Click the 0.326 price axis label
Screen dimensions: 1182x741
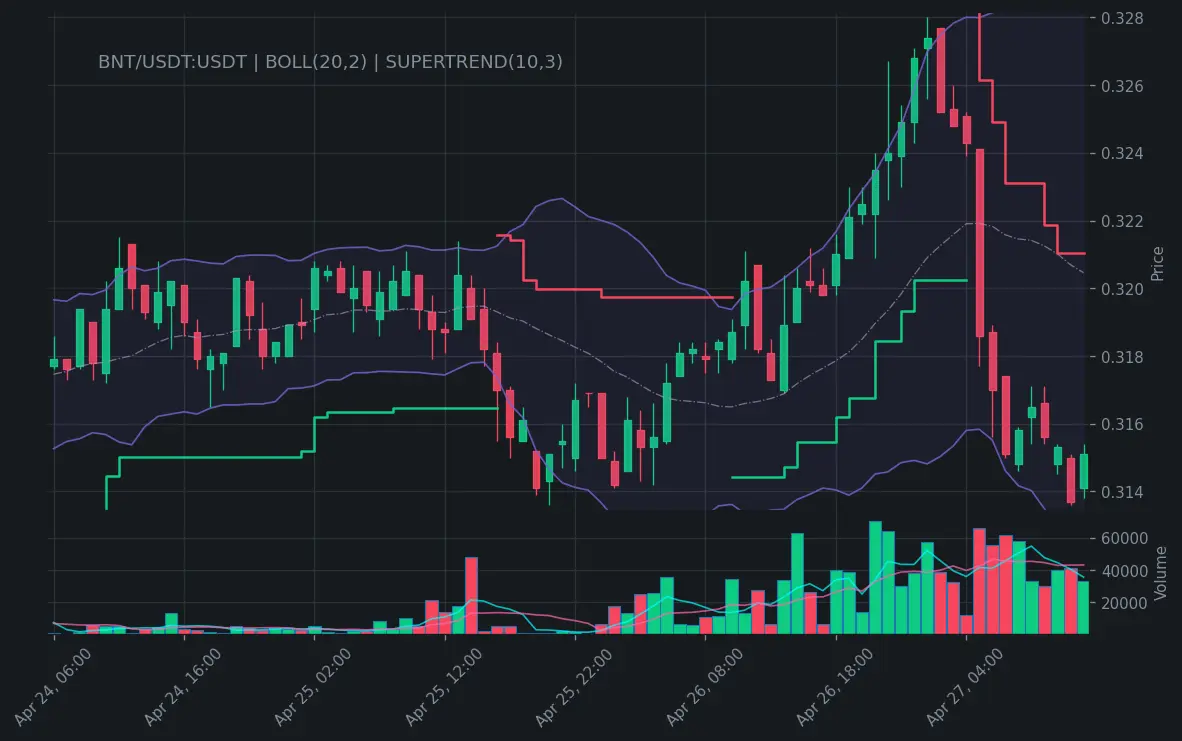tap(1122, 86)
